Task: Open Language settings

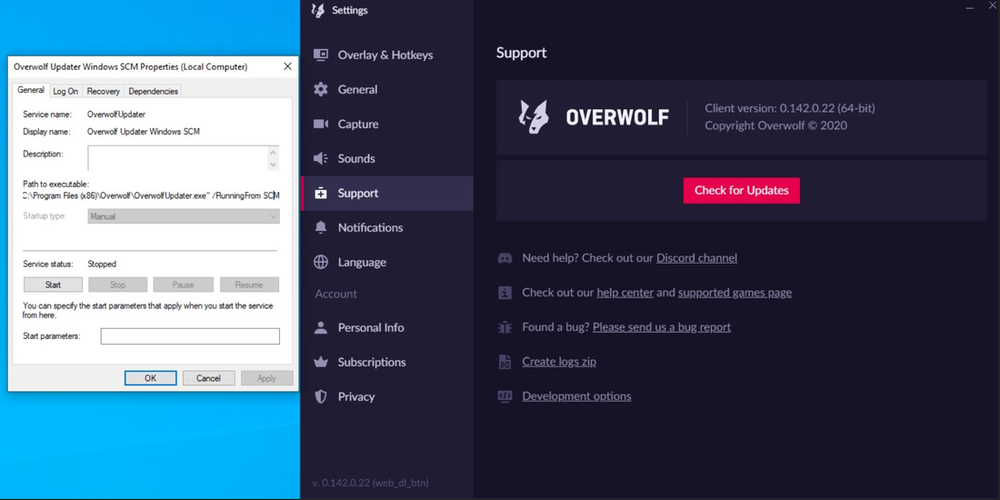Action: (x=386, y=262)
